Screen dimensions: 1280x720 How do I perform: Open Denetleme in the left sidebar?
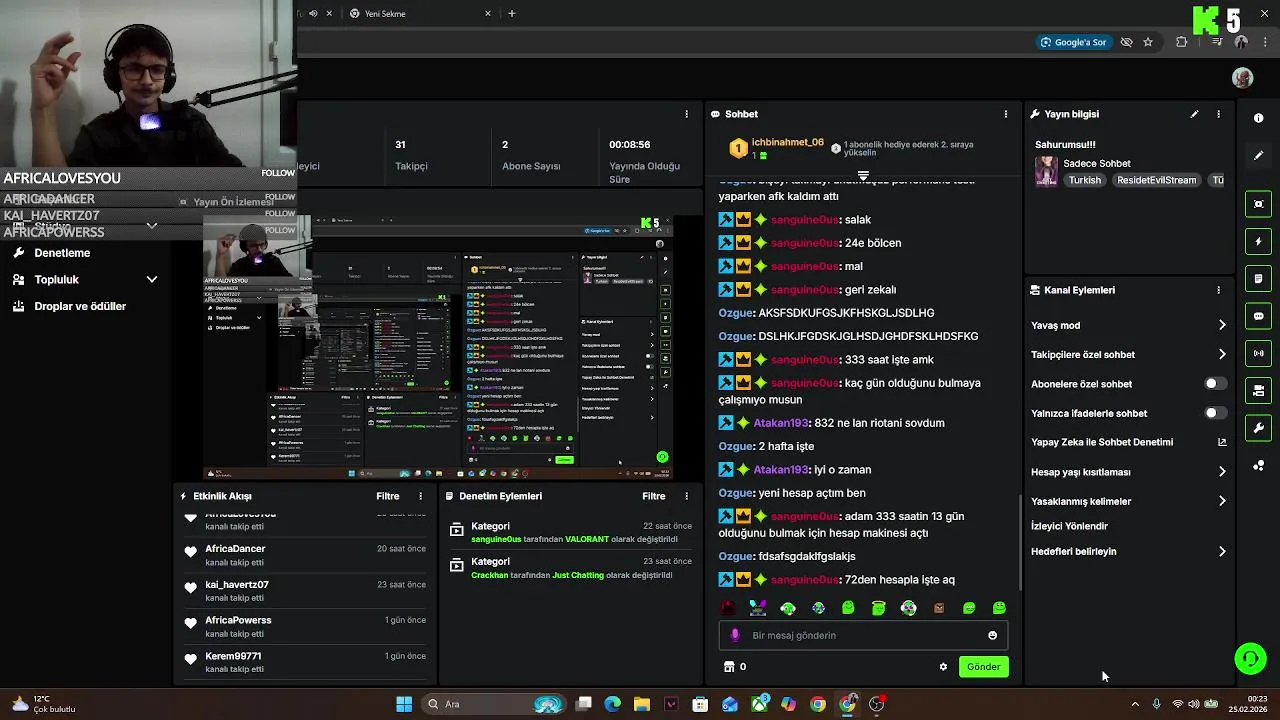click(62, 253)
